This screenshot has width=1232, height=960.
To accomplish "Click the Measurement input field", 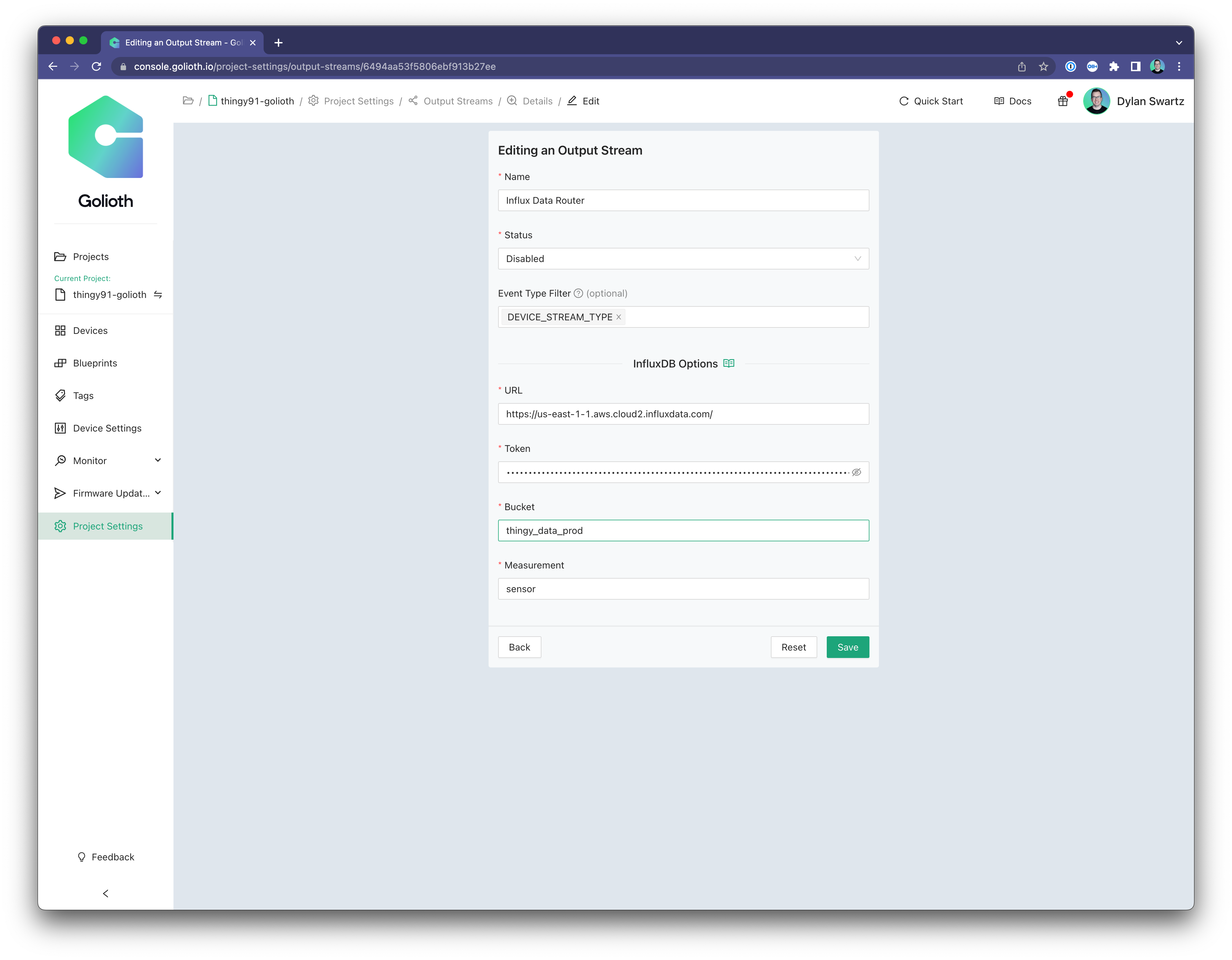I will [683, 588].
